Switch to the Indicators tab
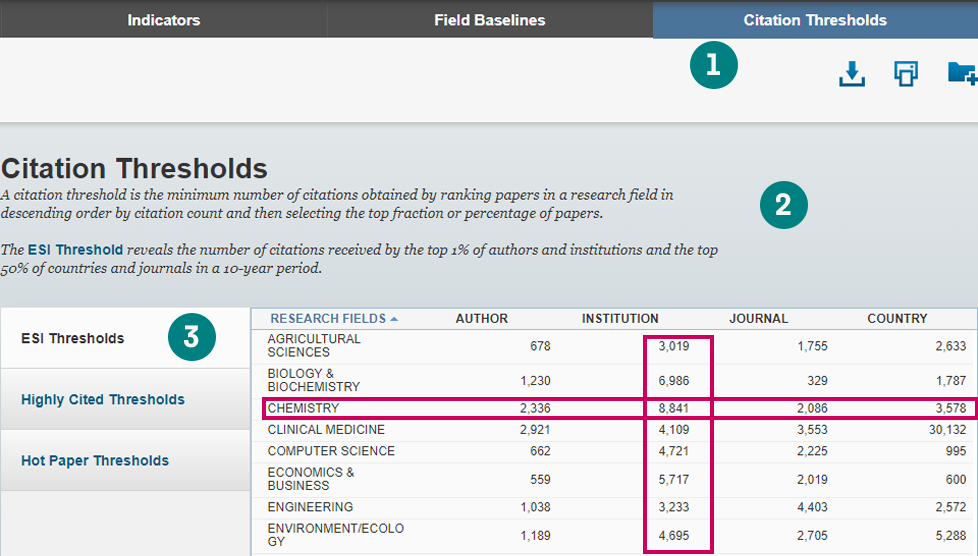 click(x=163, y=20)
